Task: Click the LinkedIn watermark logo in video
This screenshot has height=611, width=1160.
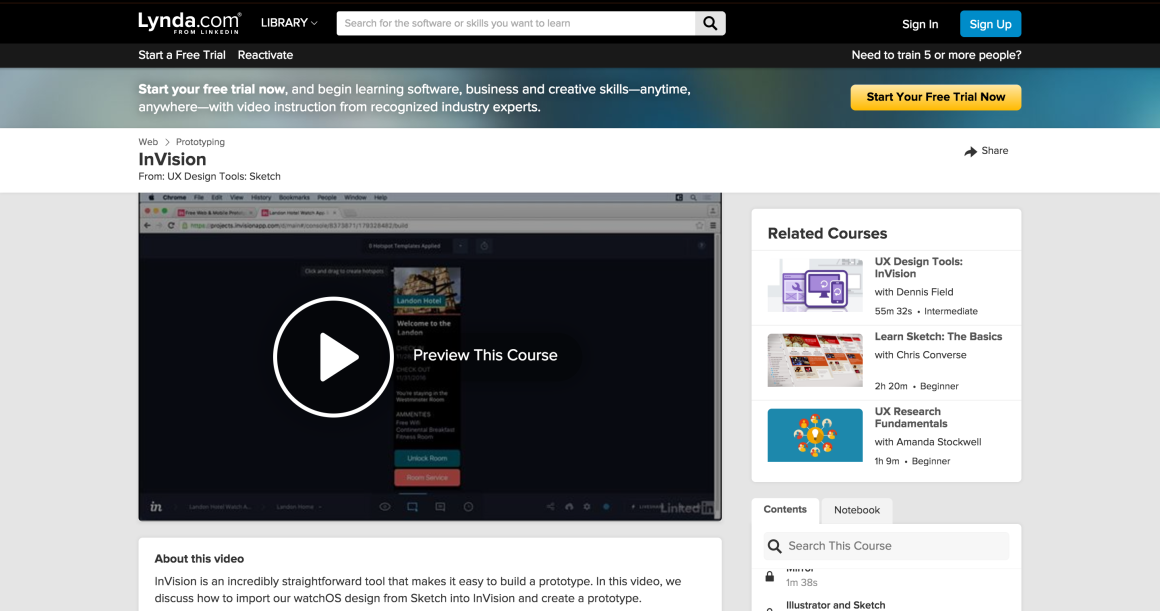Action: (687, 507)
